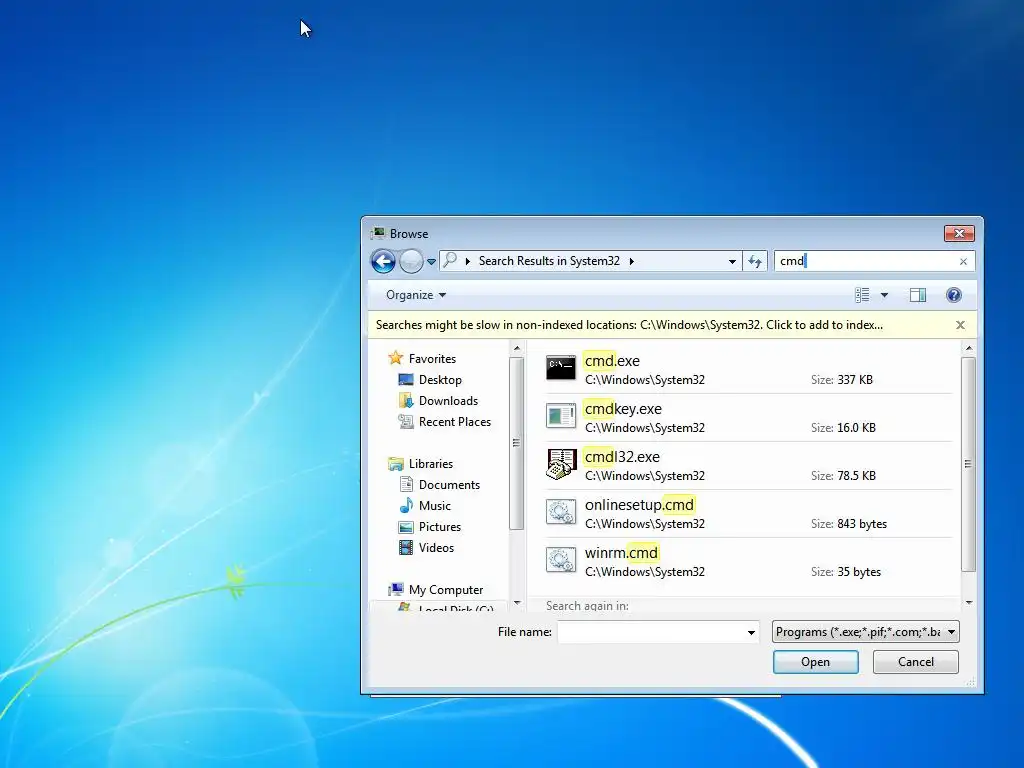The height and width of the screenshot is (768, 1024).
Task: Select onlinesetup.cmd file name
Action: pyautogui.click(x=639, y=505)
